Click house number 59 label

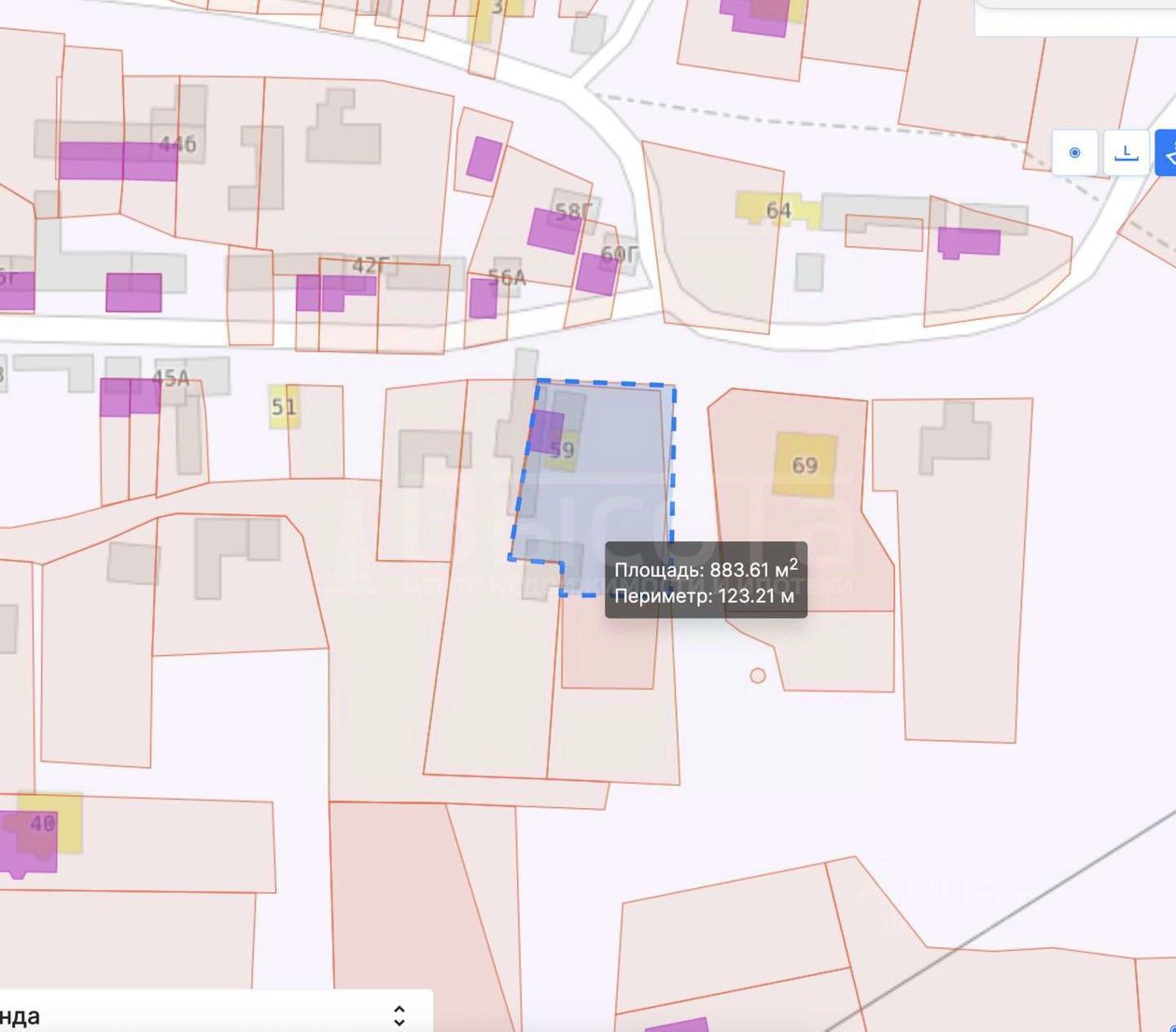[561, 450]
